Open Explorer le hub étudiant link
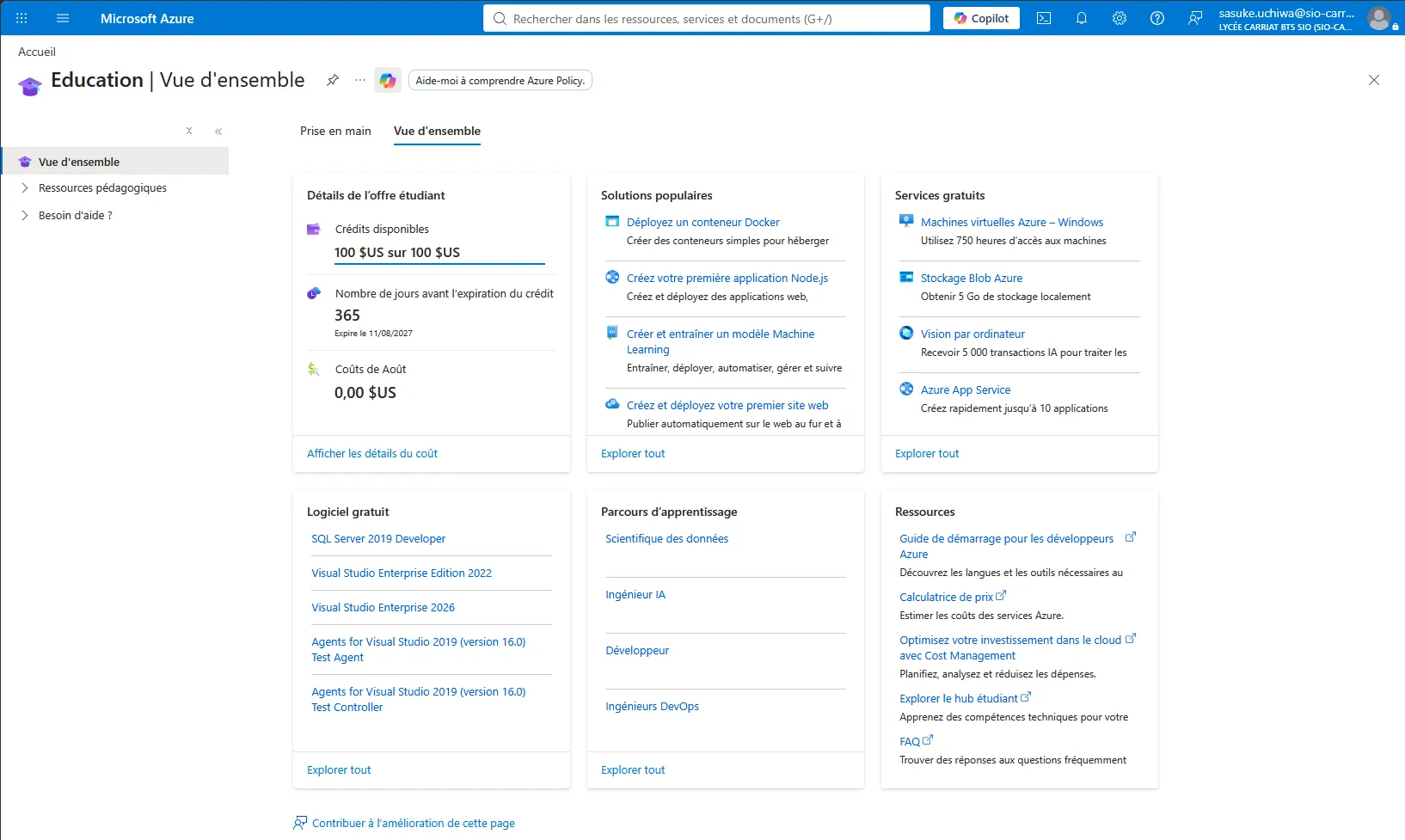 click(966, 698)
